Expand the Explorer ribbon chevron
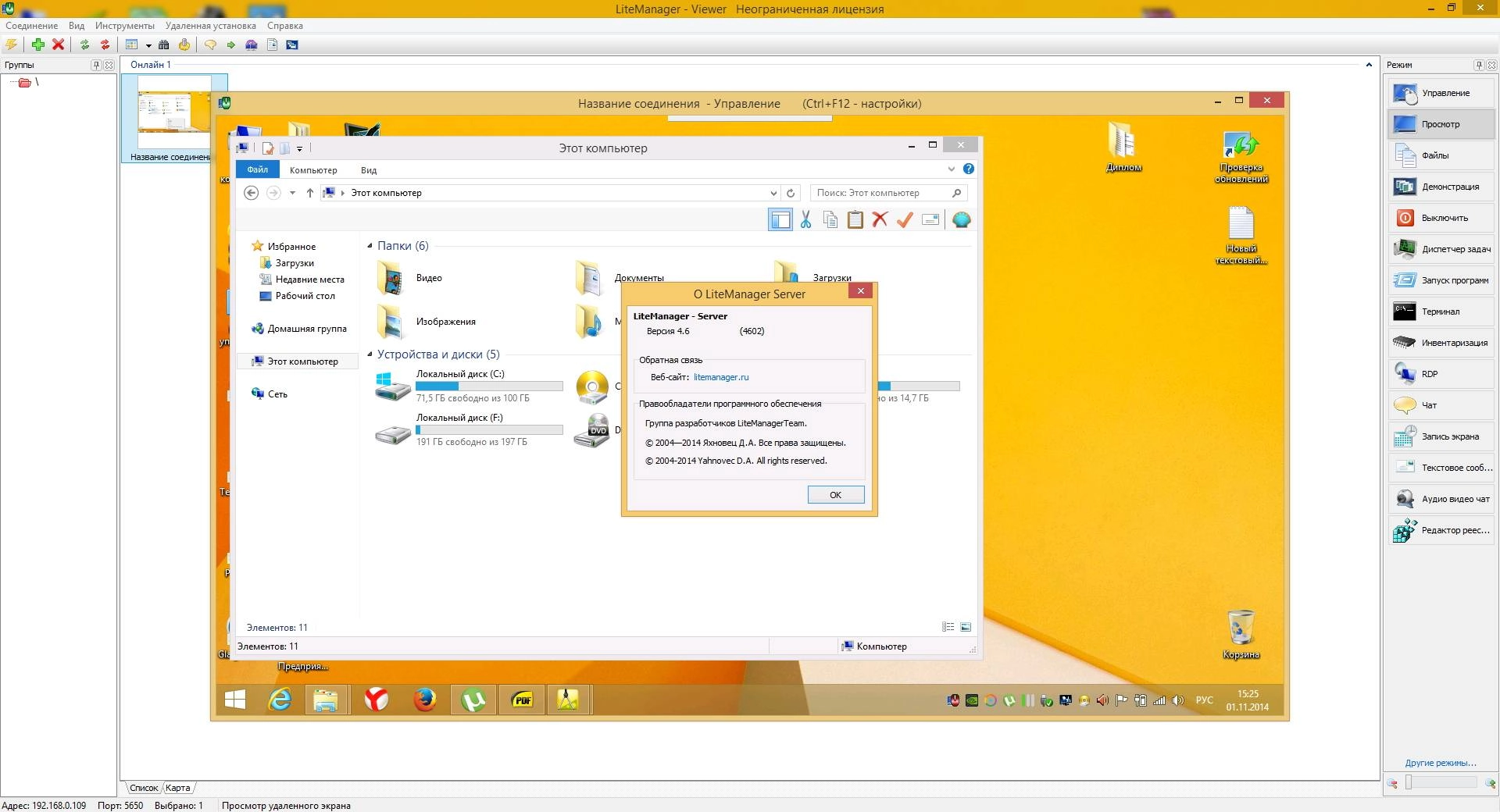 coord(951,169)
